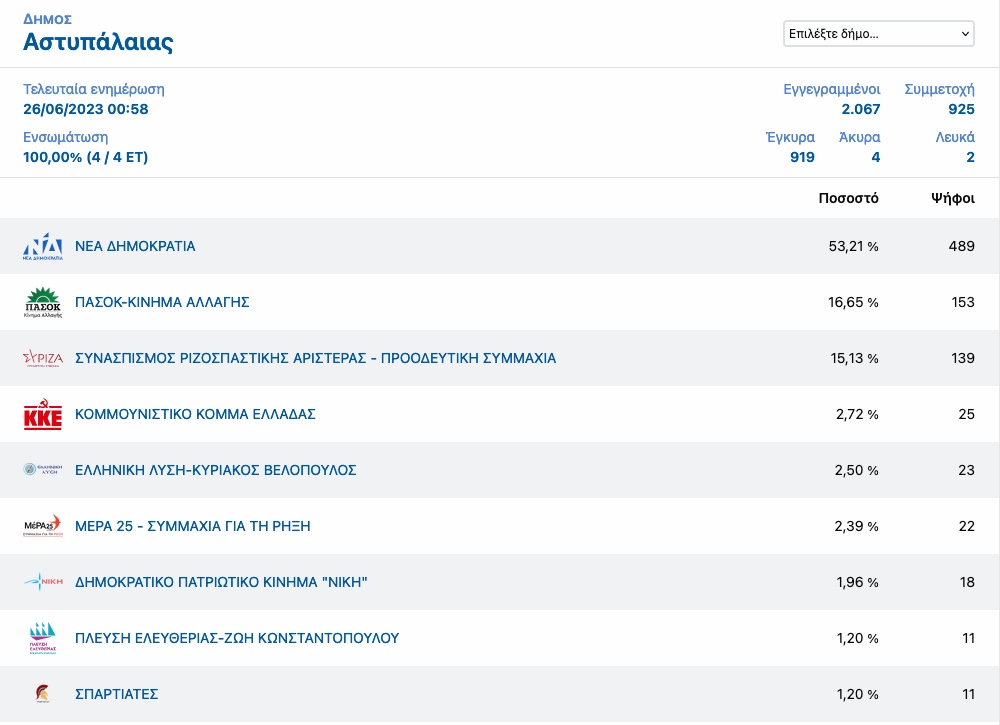
Task: Click the ΜέΡΑ25 party logo
Action: coord(43,526)
